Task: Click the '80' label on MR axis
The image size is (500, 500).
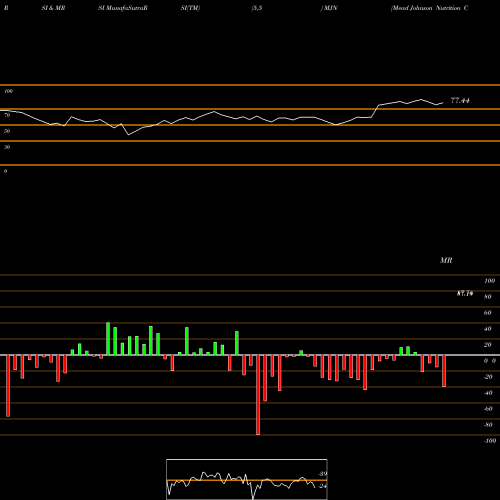Action: 488,297
